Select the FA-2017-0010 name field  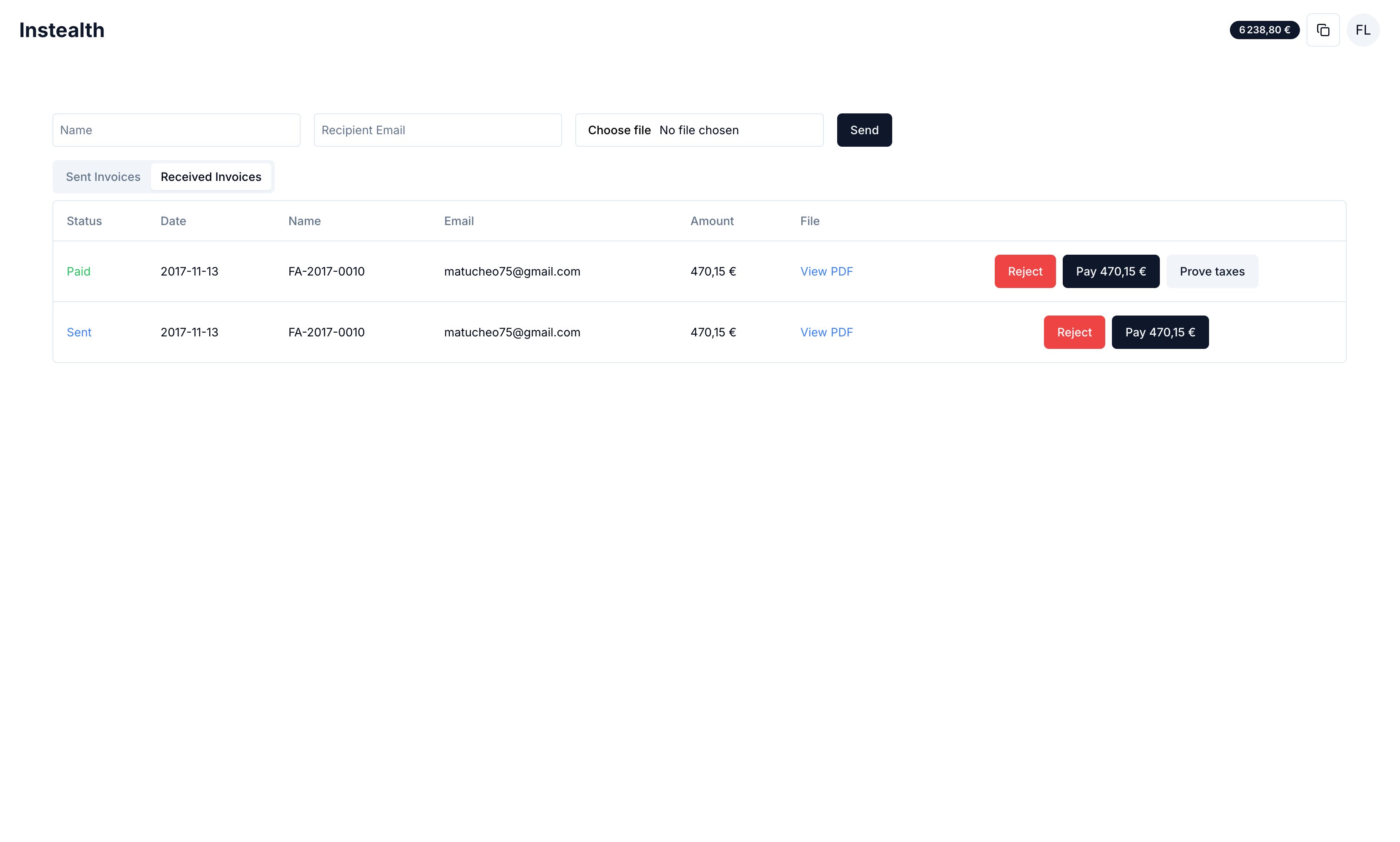coord(326,271)
